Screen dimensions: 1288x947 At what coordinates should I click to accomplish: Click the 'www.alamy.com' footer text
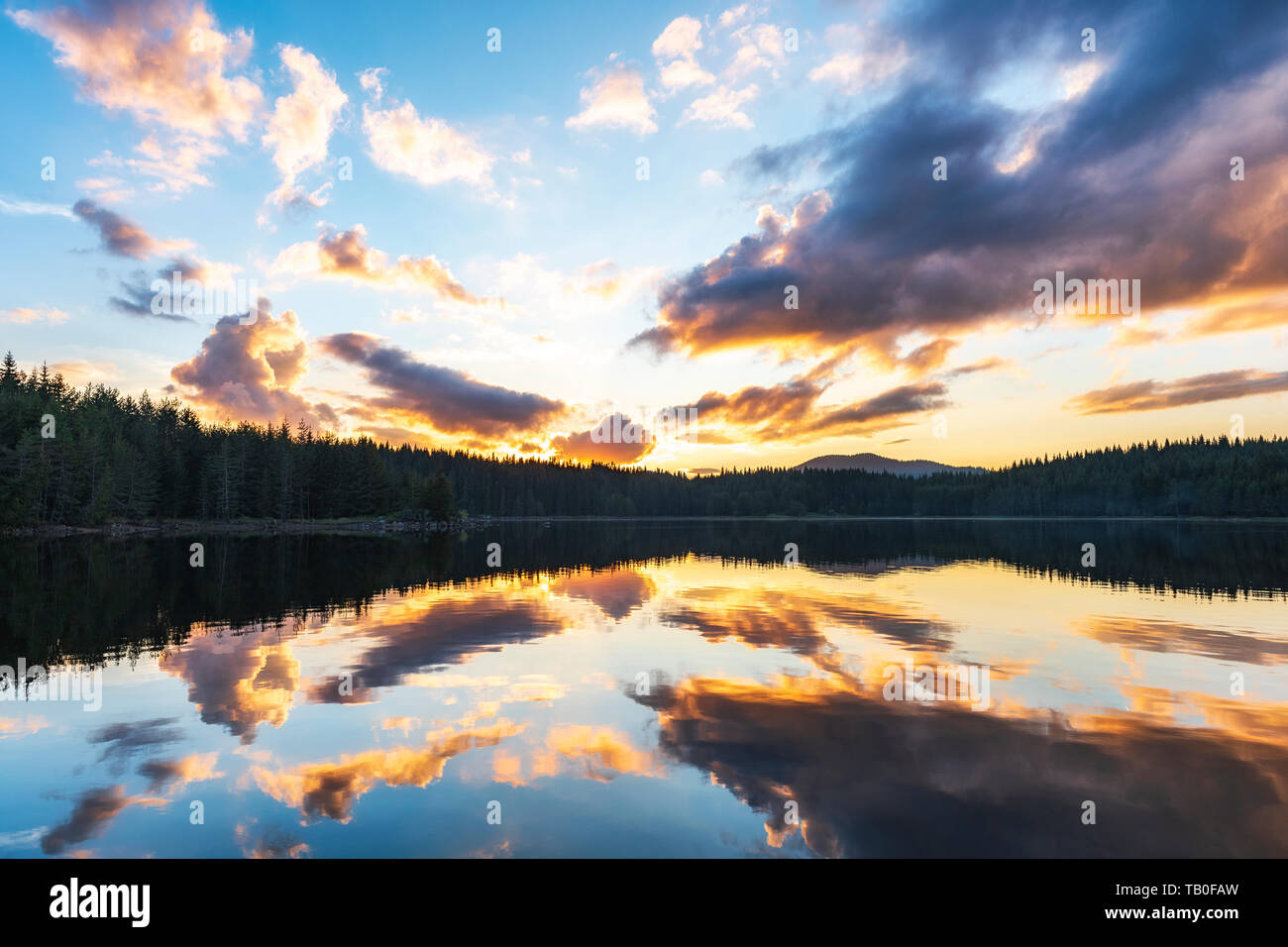(x=1171, y=913)
